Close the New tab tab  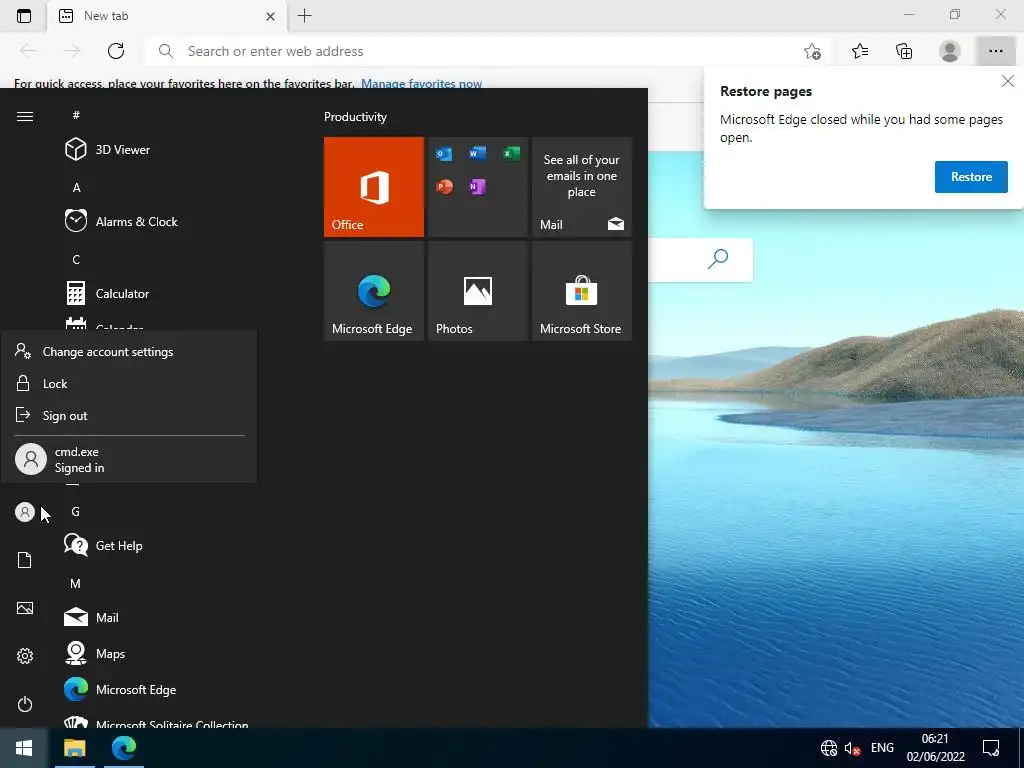tap(270, 16)
